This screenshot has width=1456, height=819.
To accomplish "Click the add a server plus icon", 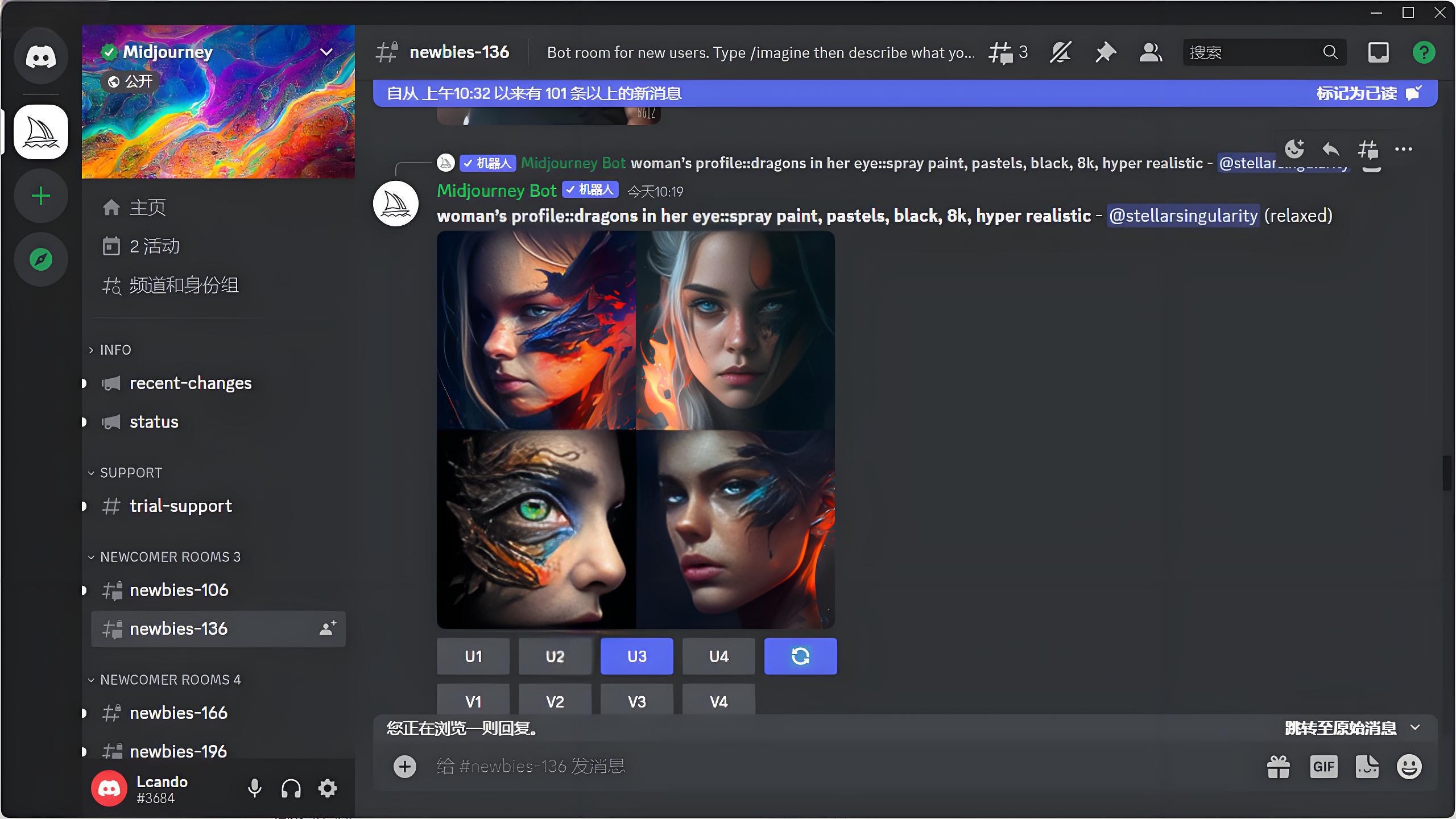I will point(41,196).
